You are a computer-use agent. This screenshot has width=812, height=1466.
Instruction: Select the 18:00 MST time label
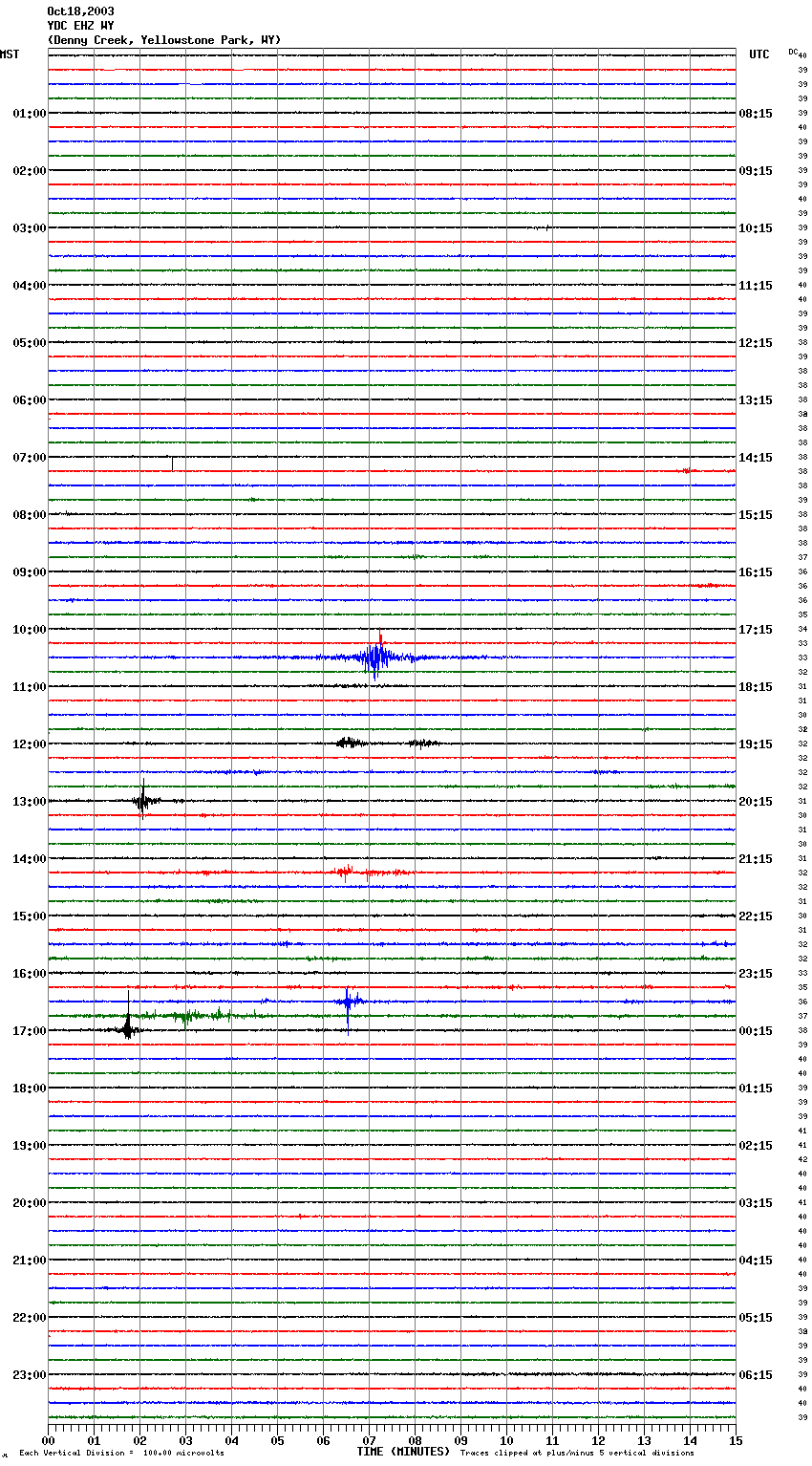click(x=30, y=1089)
